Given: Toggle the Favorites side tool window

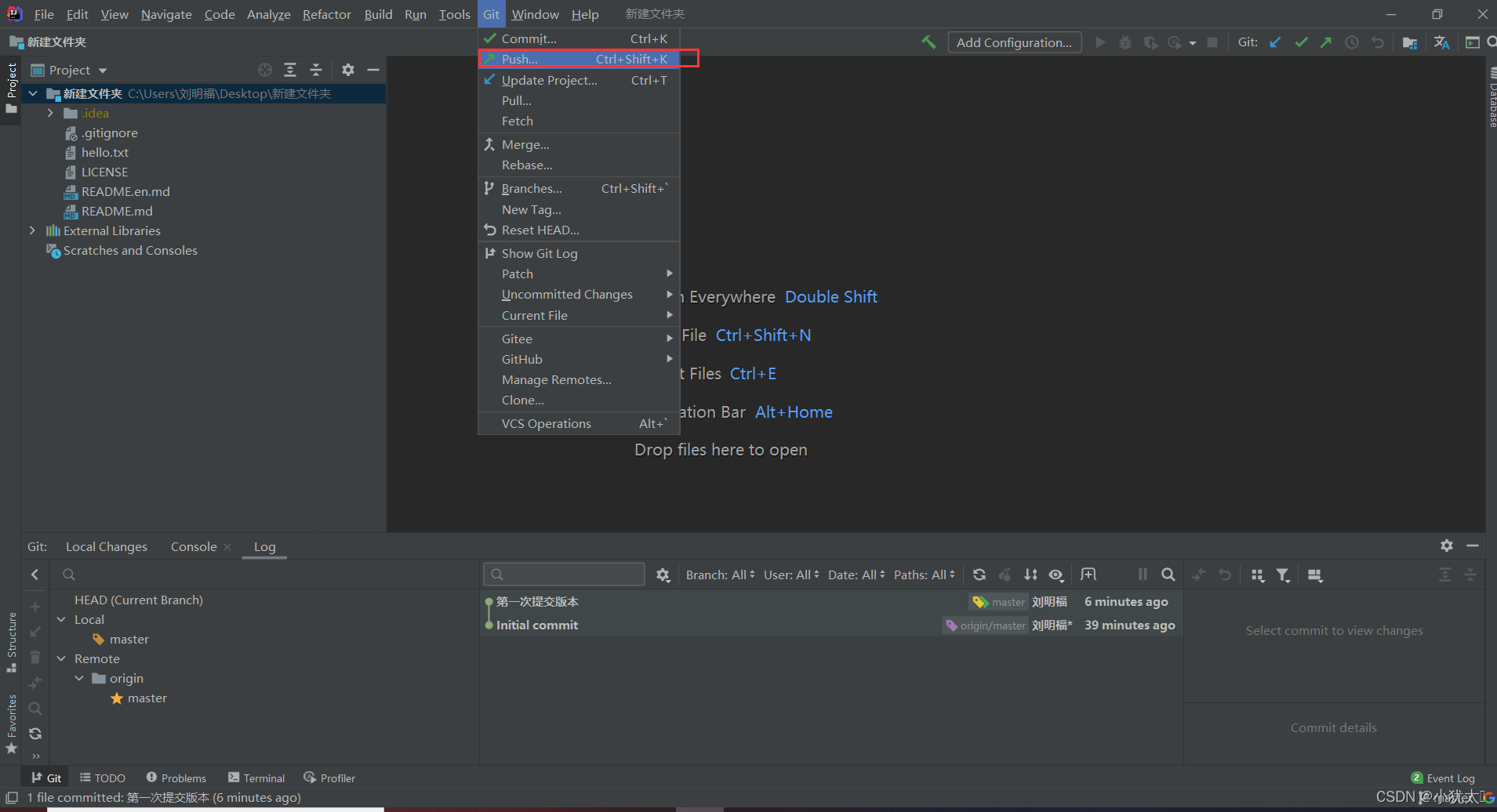Looking at the screenshot, I should [11, 724].
